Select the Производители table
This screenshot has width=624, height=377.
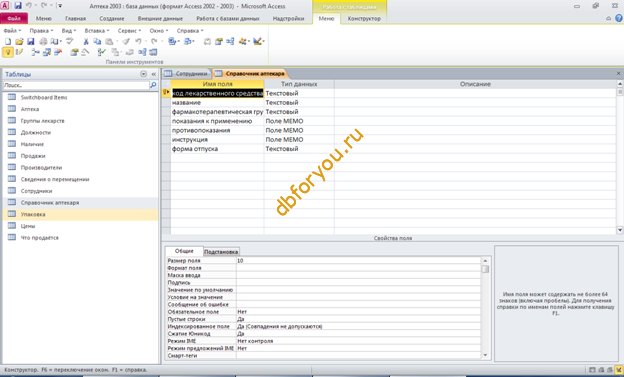click(41, 168)
